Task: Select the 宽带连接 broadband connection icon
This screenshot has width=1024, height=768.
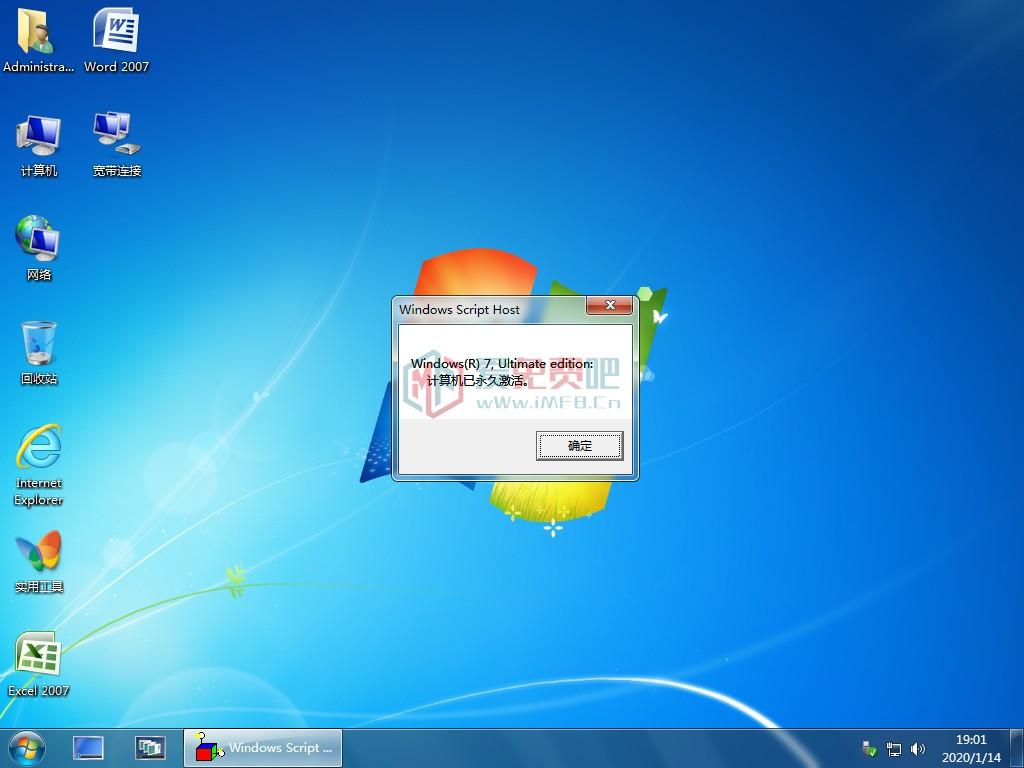Action: pos(116,145)
